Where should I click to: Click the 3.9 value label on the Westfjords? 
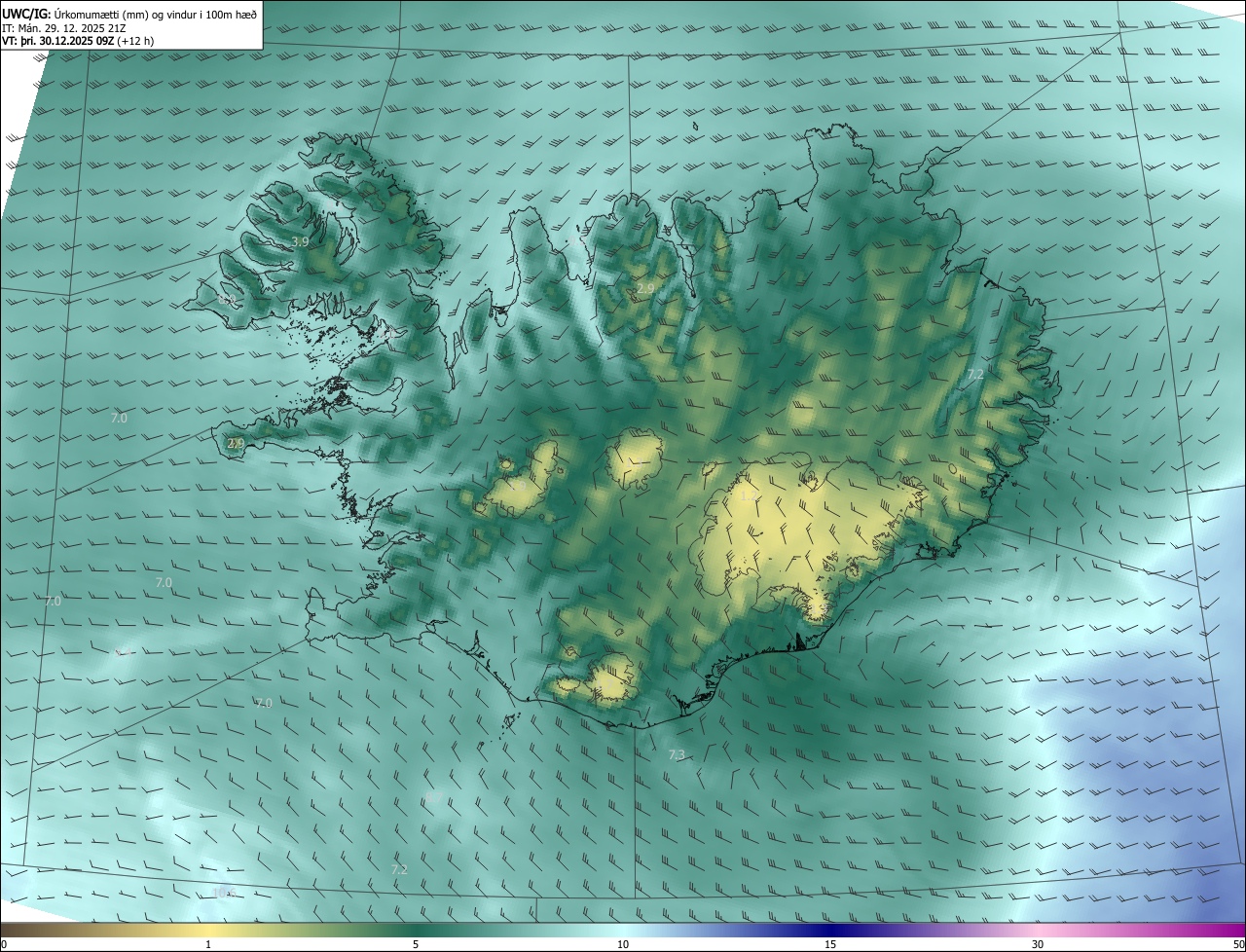301,241
